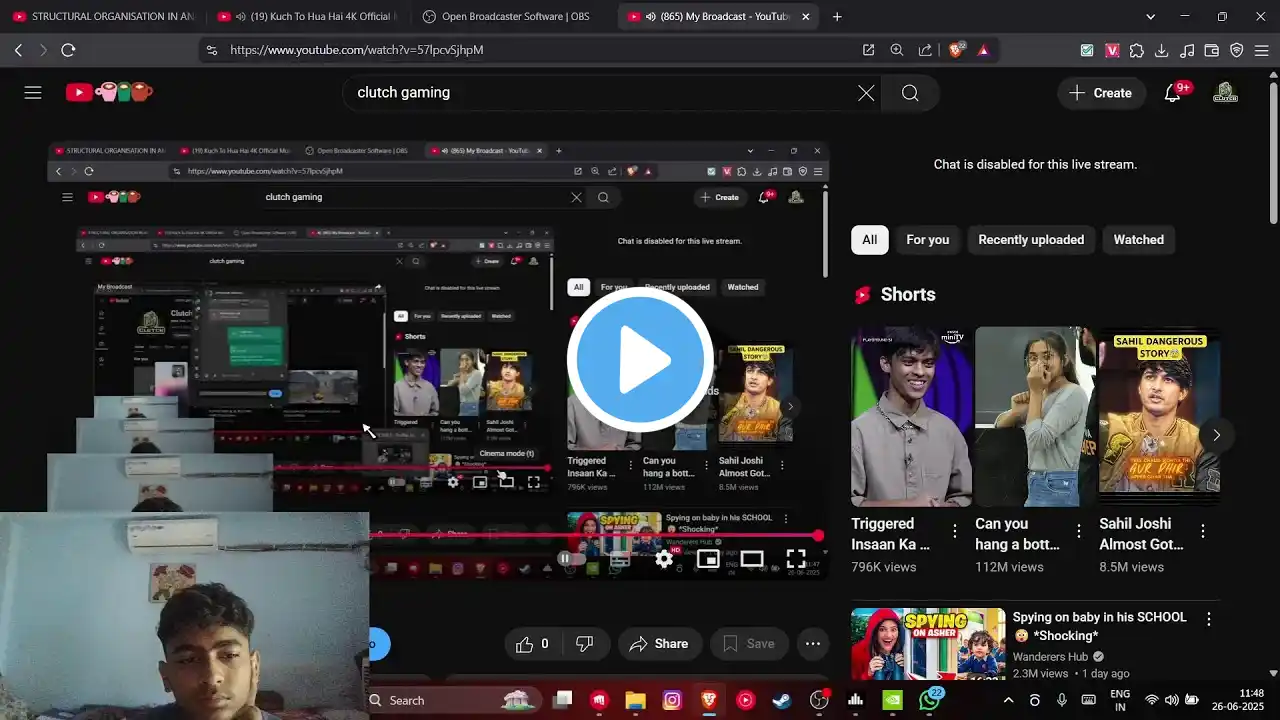Close the 'My Broadcast - YouTube' tab
Viewport: 1280px width, 720px height.
(x=806, y=17)
